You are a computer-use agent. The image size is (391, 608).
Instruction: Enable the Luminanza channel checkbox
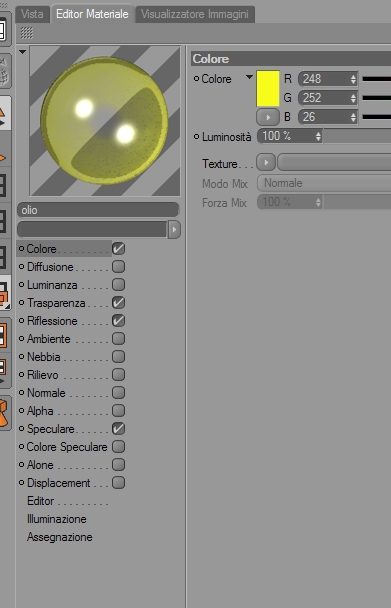click(118, 285)
